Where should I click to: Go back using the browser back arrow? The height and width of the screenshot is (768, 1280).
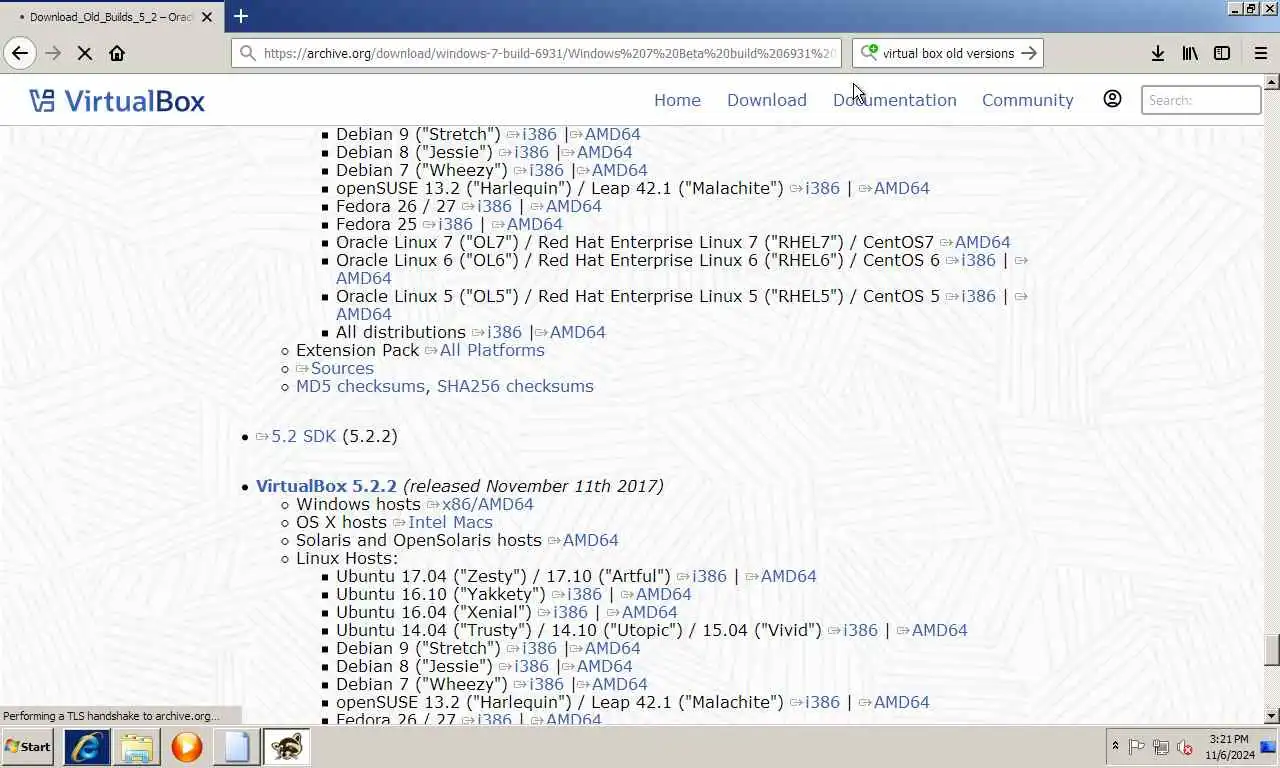(x=20, y=53)
